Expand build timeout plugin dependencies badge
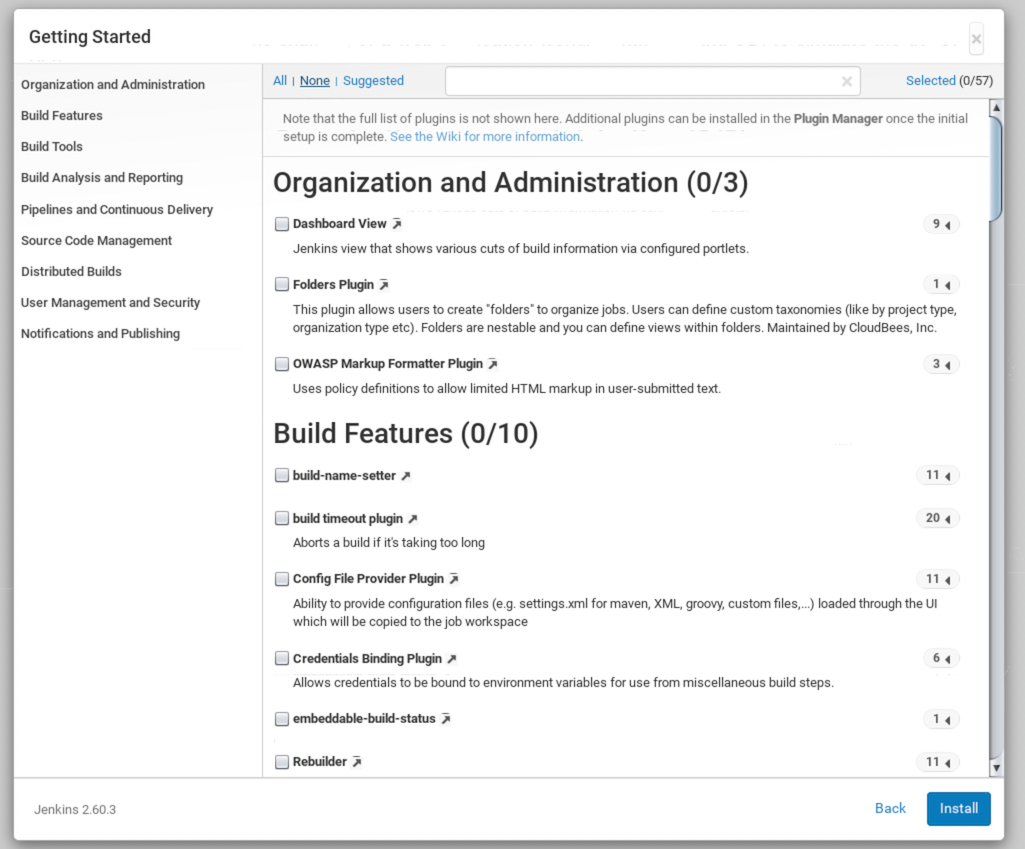 (x=937, y=518)
